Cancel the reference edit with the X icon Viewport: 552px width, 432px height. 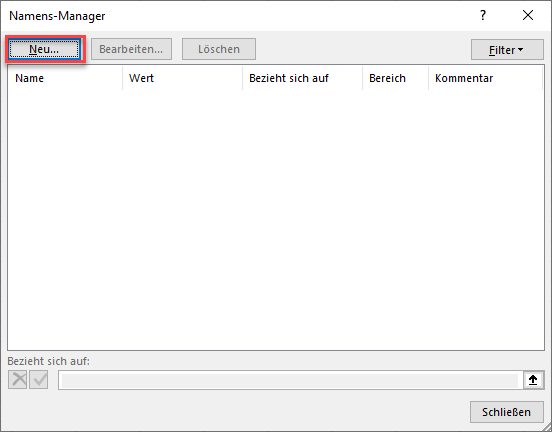(x=18, y=380)
